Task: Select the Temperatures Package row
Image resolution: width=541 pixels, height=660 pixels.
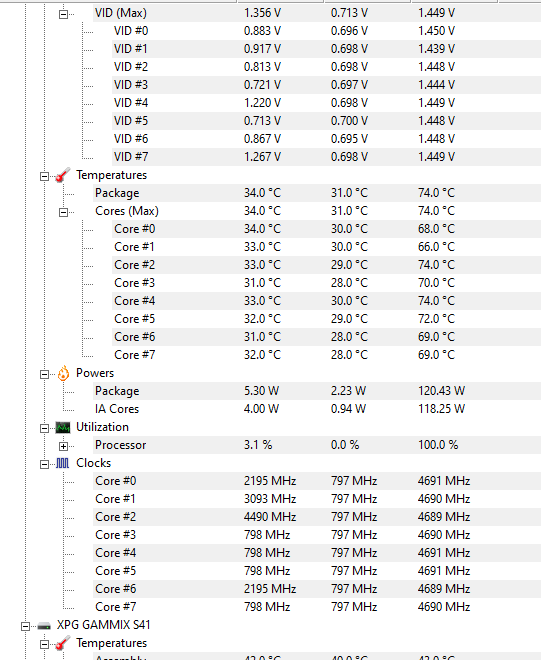Action: tap(317, 193)
